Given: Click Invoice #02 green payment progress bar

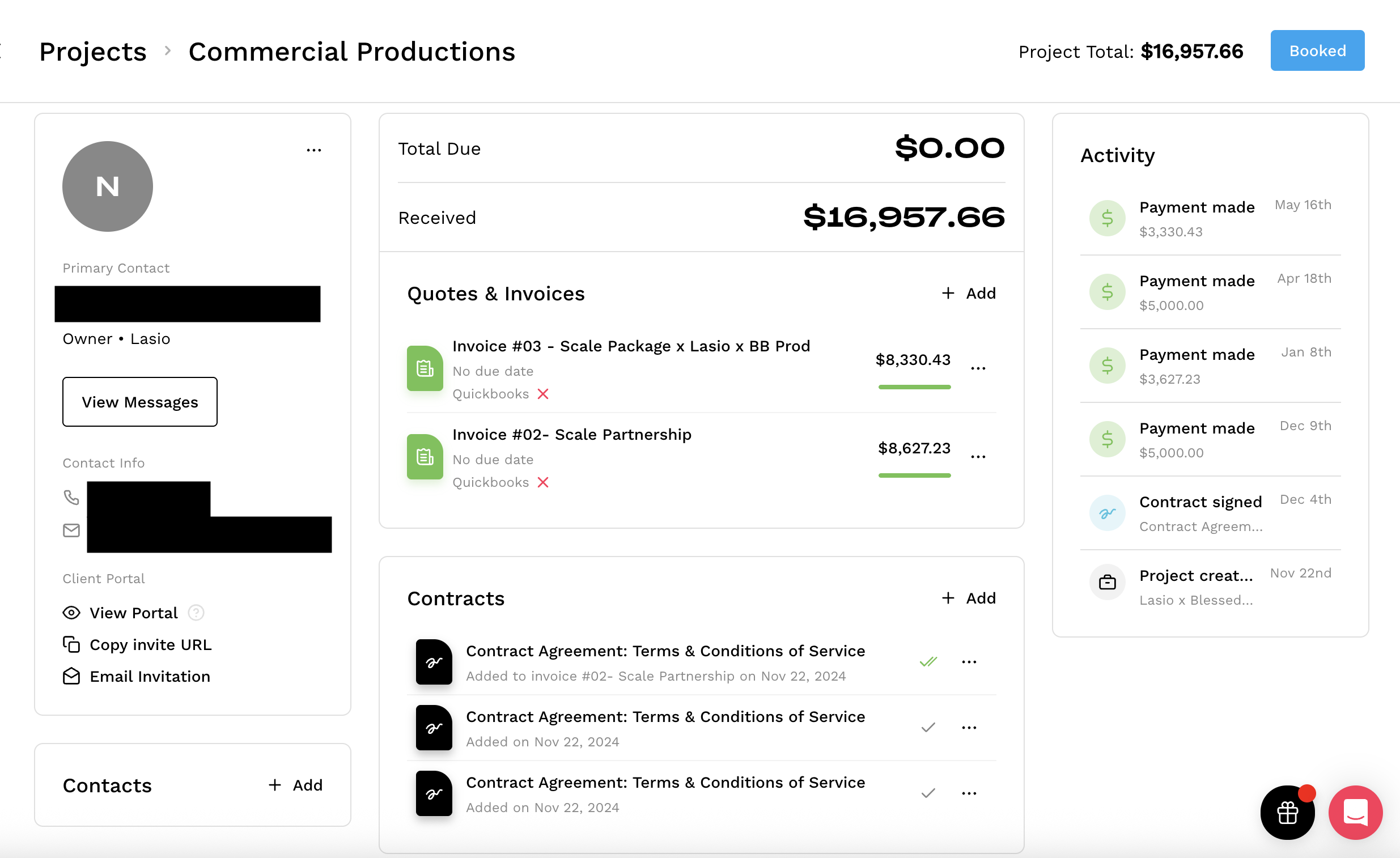Looking at the screenshot, I should [914, 475].
